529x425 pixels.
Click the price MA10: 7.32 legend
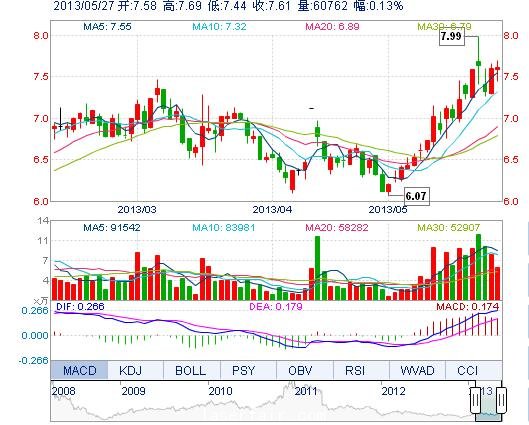coord(219,26)
